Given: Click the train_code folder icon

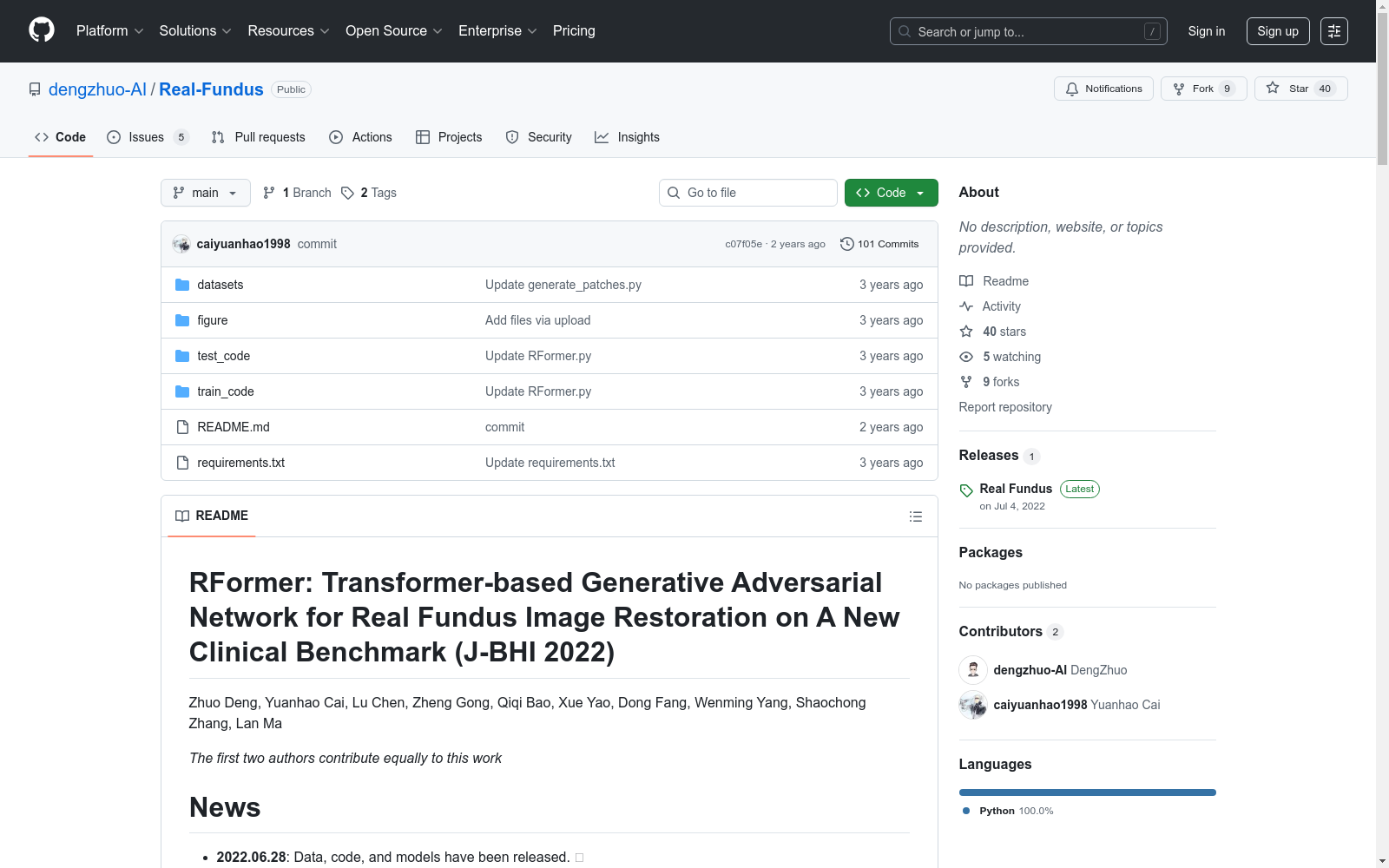Looking at the screenshot, I should tap(182, 391).
